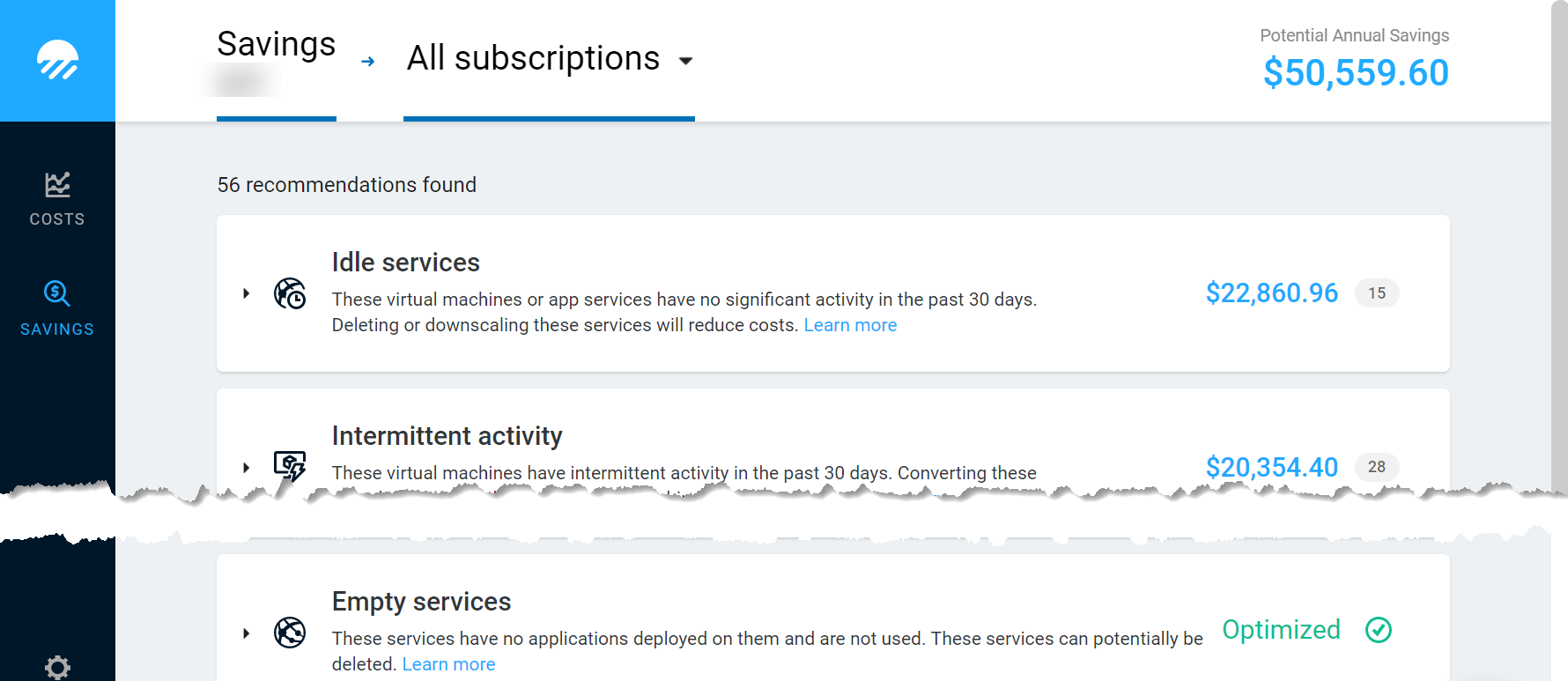The height and width of the screenshot is (681, 1568).
Task: Open the All subscriptions dropdown
Action: pos(549,59)
